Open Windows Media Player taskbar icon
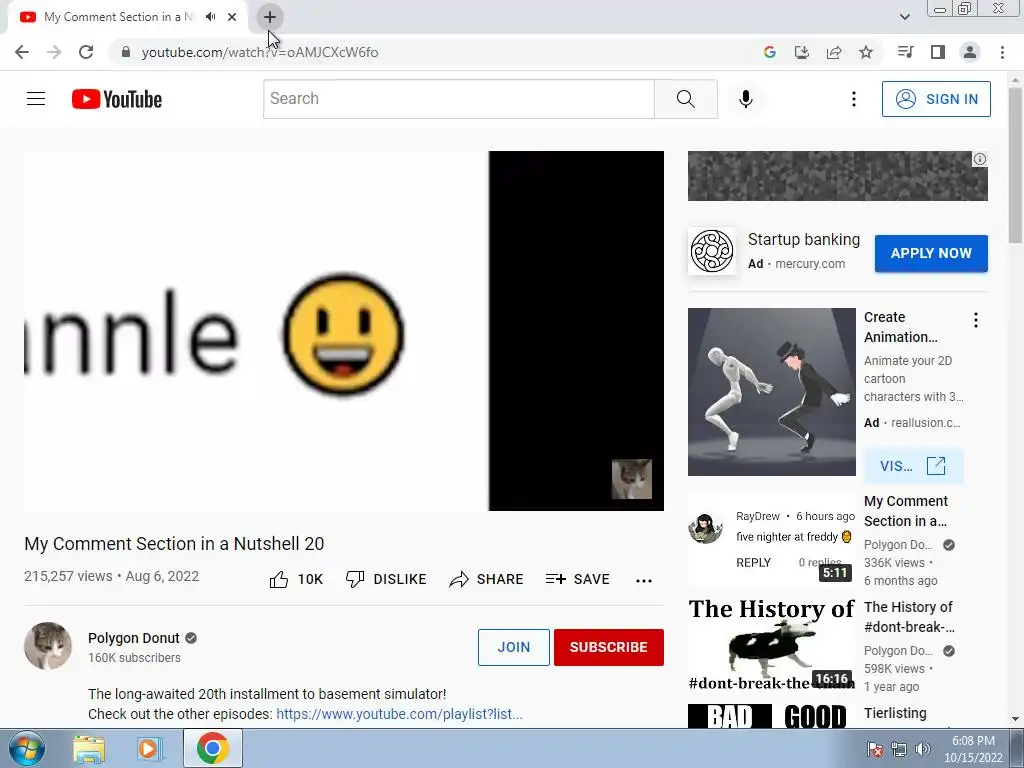The width and height of the screenshot is (1024, 768). 149,749
